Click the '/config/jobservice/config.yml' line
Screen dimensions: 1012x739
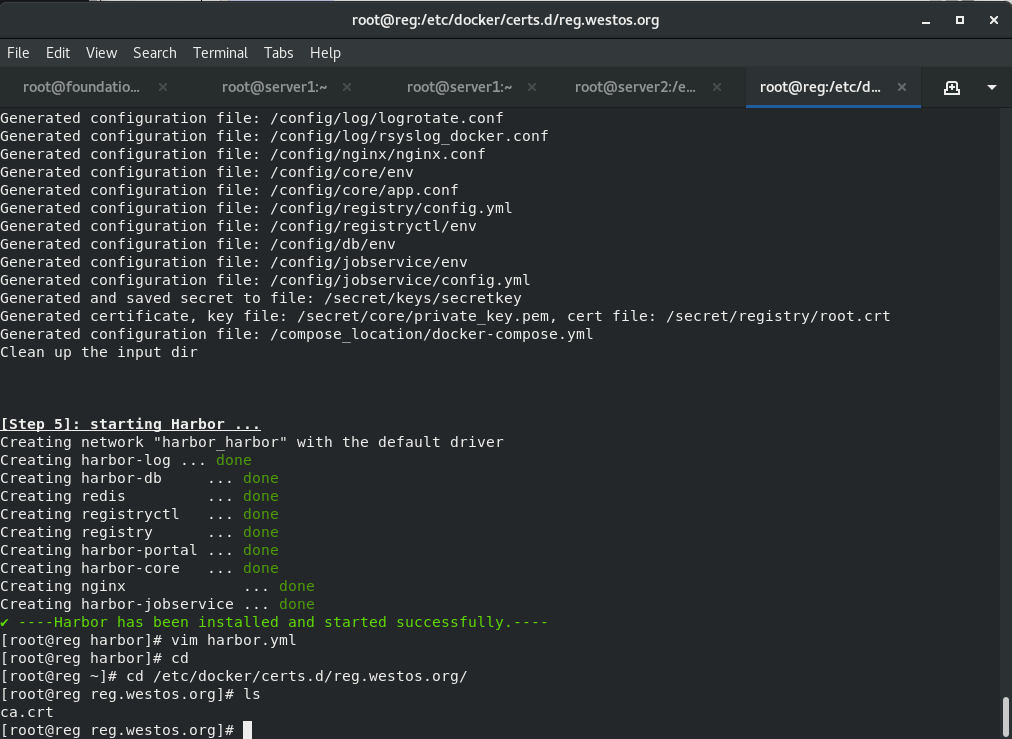(x=265, y=280)
